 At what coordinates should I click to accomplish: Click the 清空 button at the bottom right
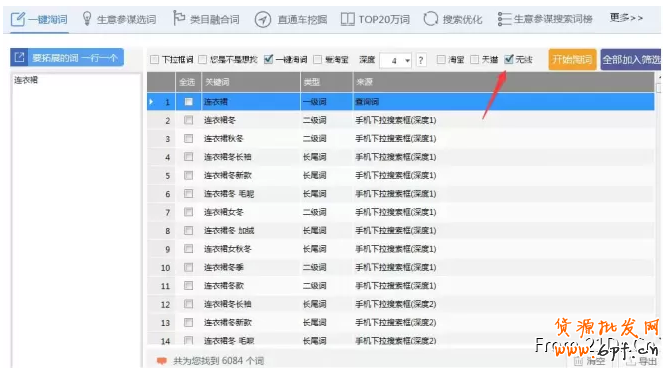(x=590, y=361)
